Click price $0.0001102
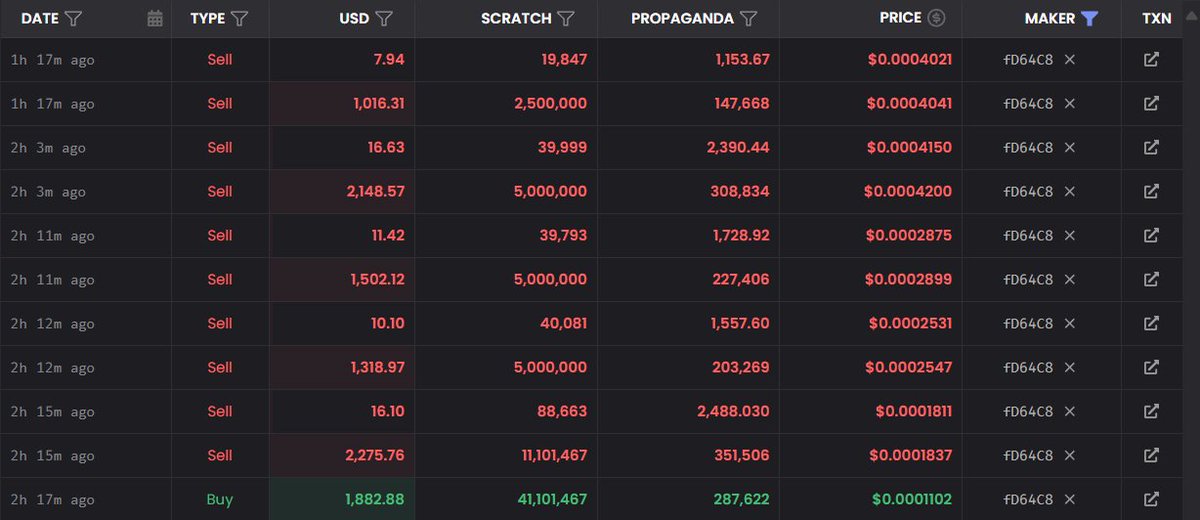Image resolution: width=1200 pixels, height=520 pixels. [x=912, y=500]
